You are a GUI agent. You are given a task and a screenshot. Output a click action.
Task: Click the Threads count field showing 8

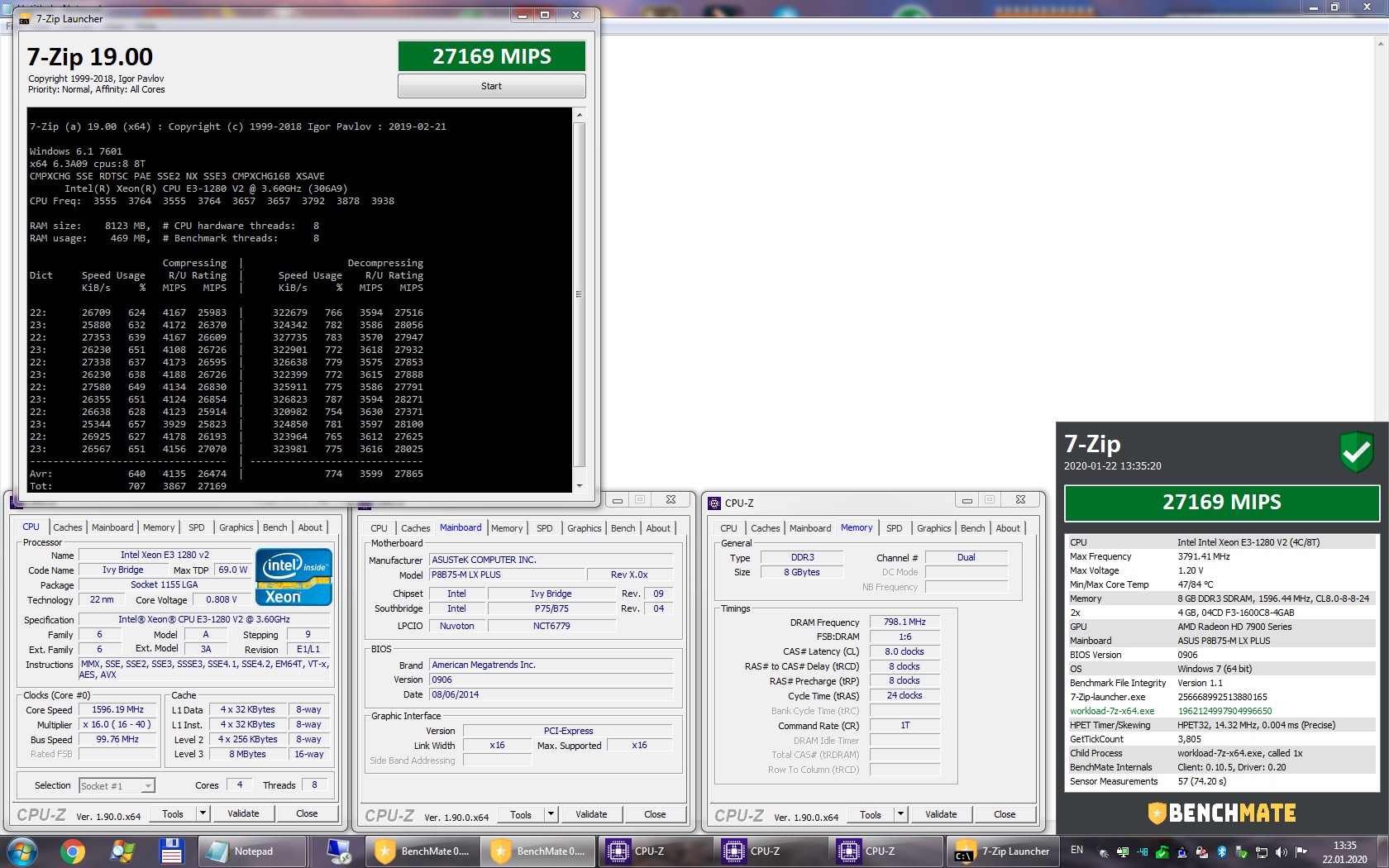click(x=314, y=785)
